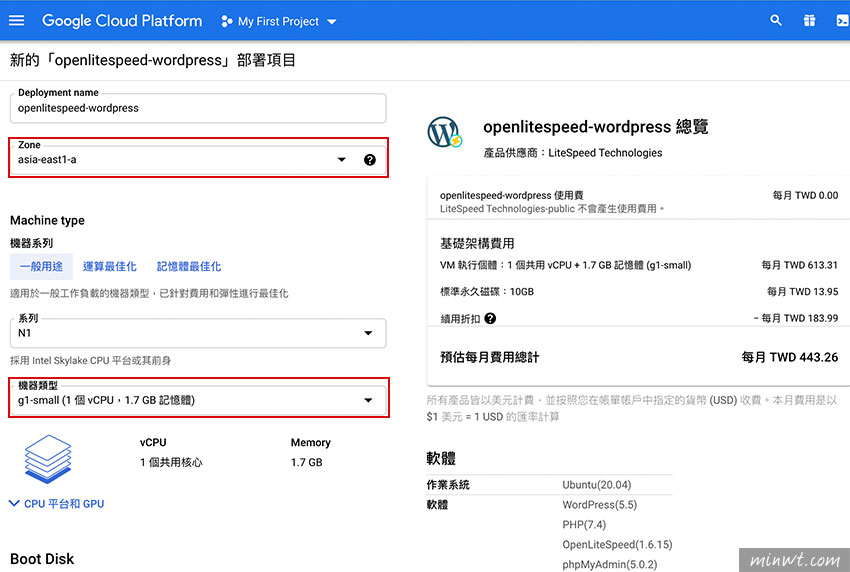Screen dimensions: 850x572
Task: Click the WordPress LiteSpeed logo
Action: pyautogui.click(x=444, y=132)
